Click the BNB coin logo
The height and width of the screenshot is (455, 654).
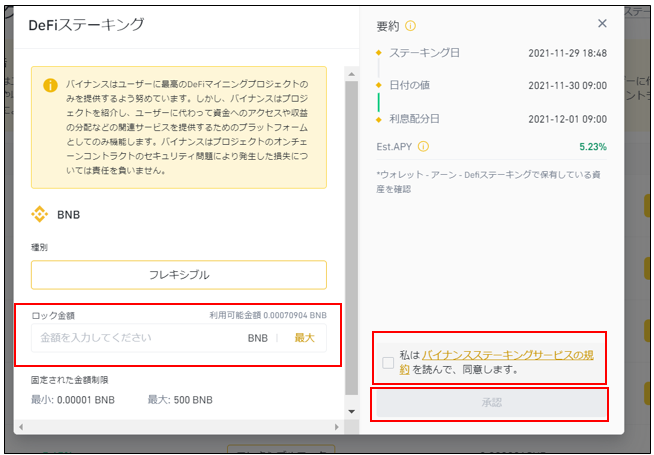[x=40, y=214]
